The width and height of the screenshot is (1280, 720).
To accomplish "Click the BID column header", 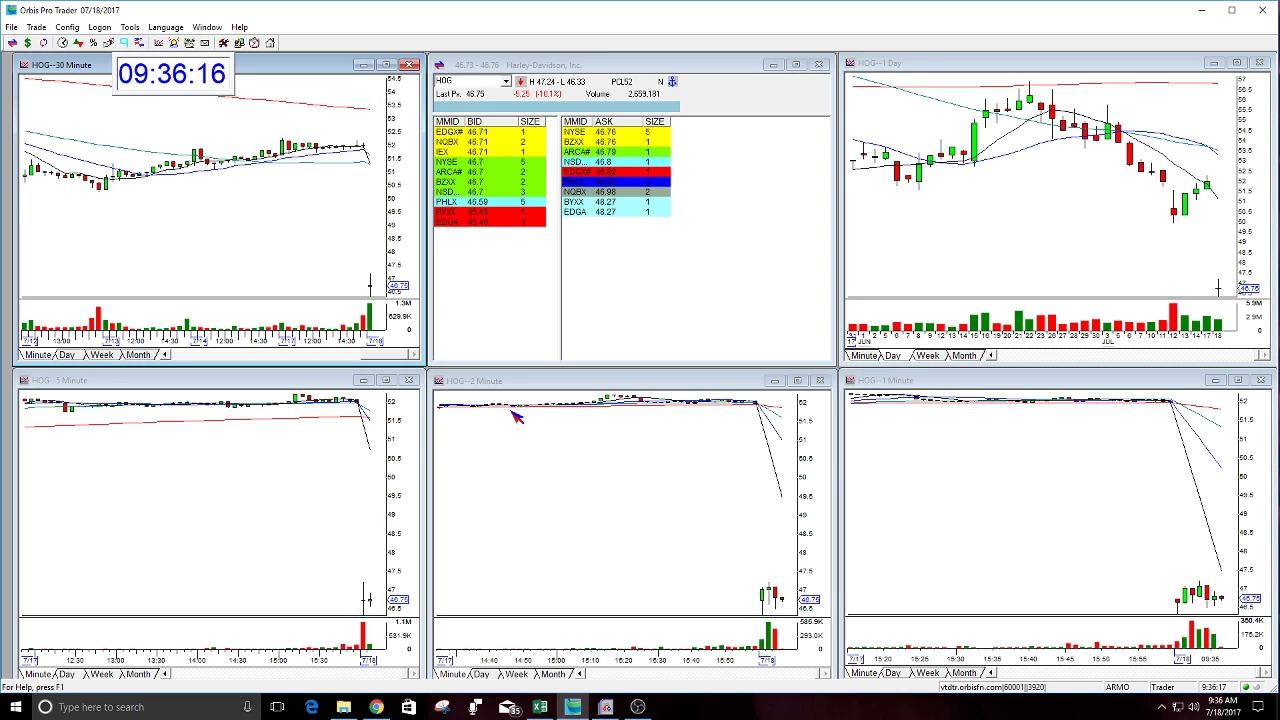I will 489,122.
